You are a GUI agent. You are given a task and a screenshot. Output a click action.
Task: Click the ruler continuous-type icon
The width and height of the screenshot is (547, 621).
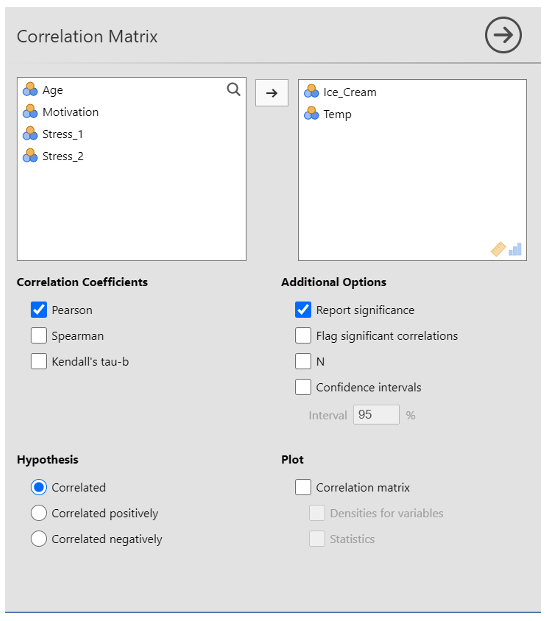coord(498,250)
